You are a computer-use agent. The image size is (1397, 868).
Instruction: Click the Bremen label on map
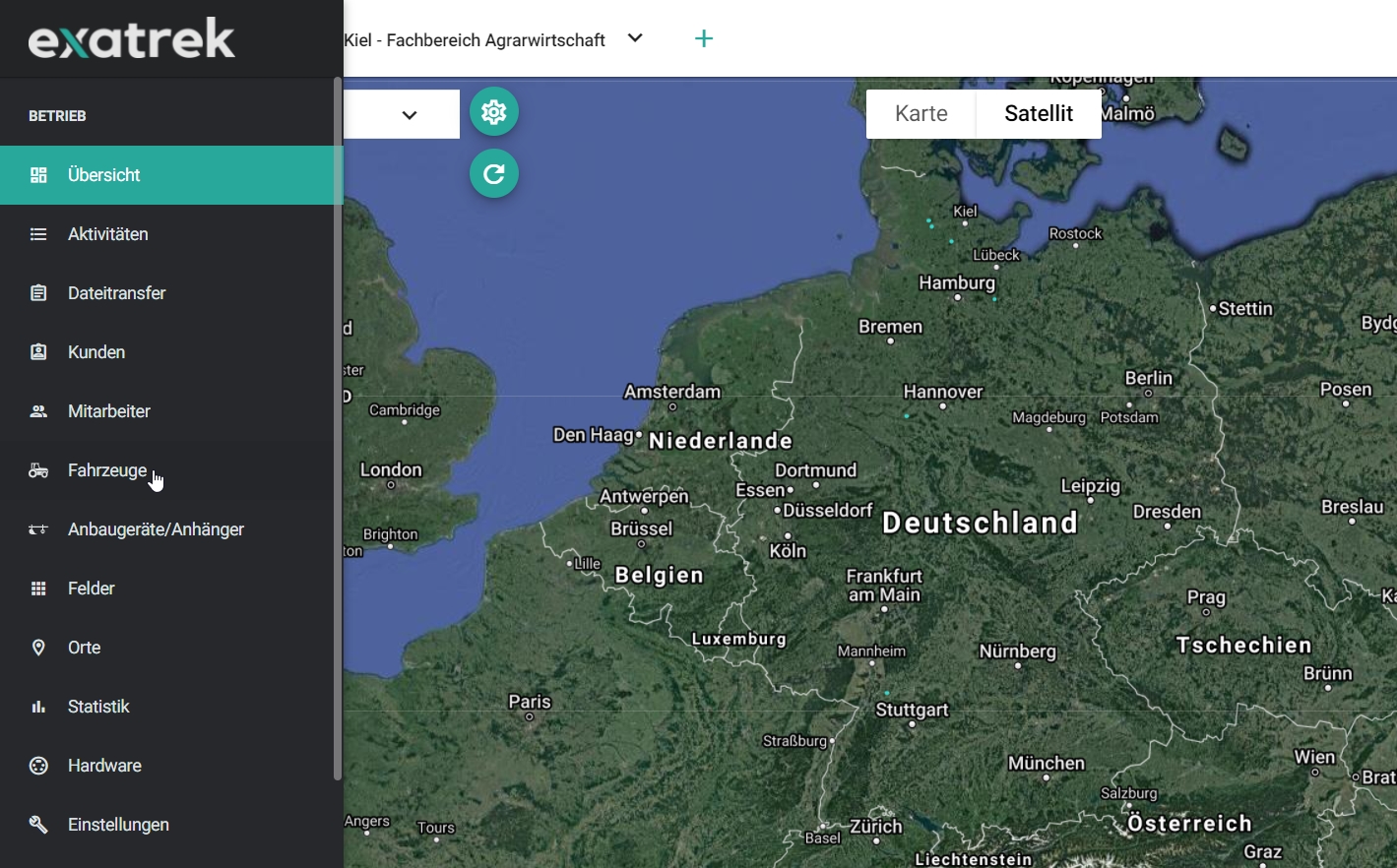pos(891,327)
